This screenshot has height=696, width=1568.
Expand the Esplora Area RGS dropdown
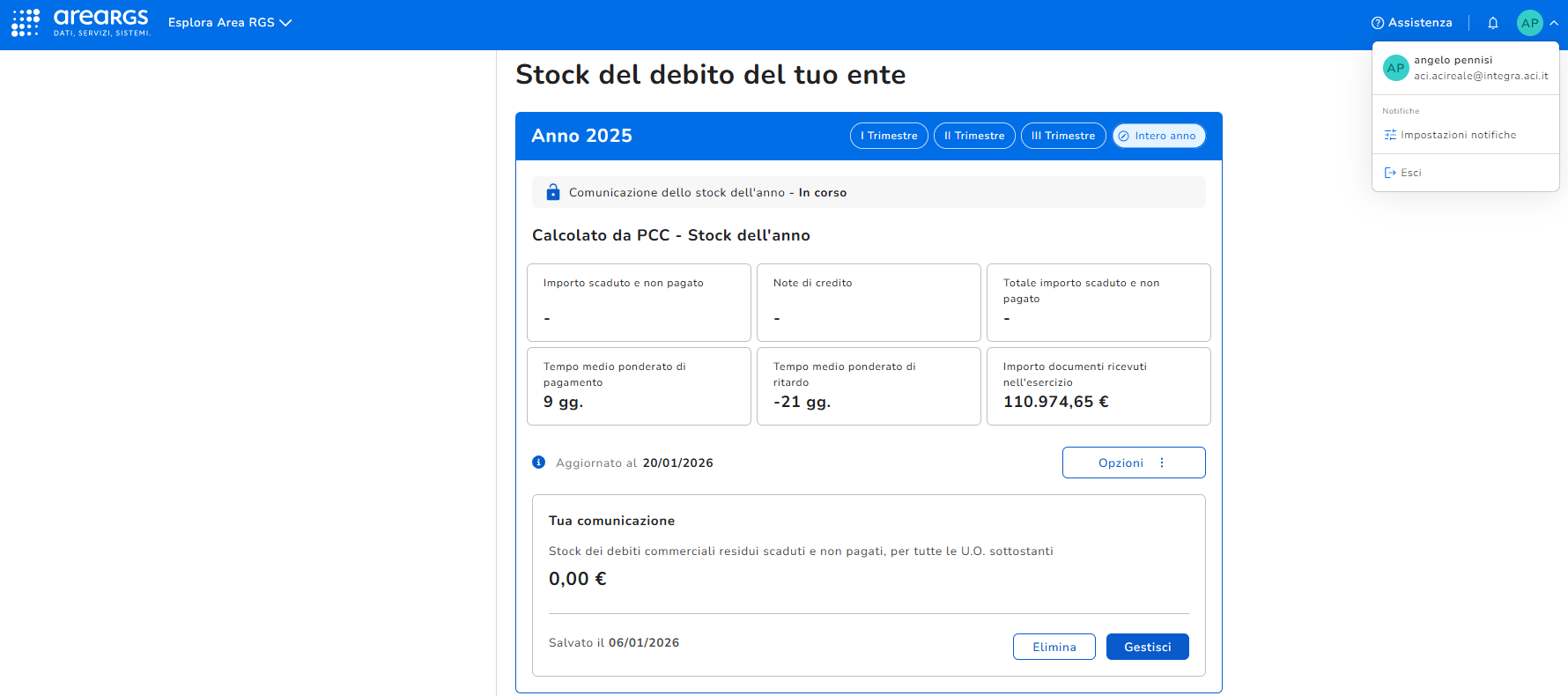(x=229, y=23)
